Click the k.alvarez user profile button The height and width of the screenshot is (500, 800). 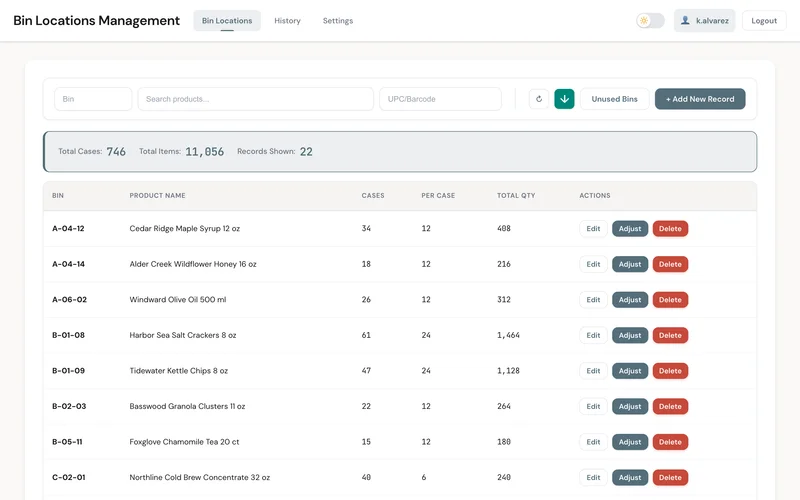tap(705, 21)
